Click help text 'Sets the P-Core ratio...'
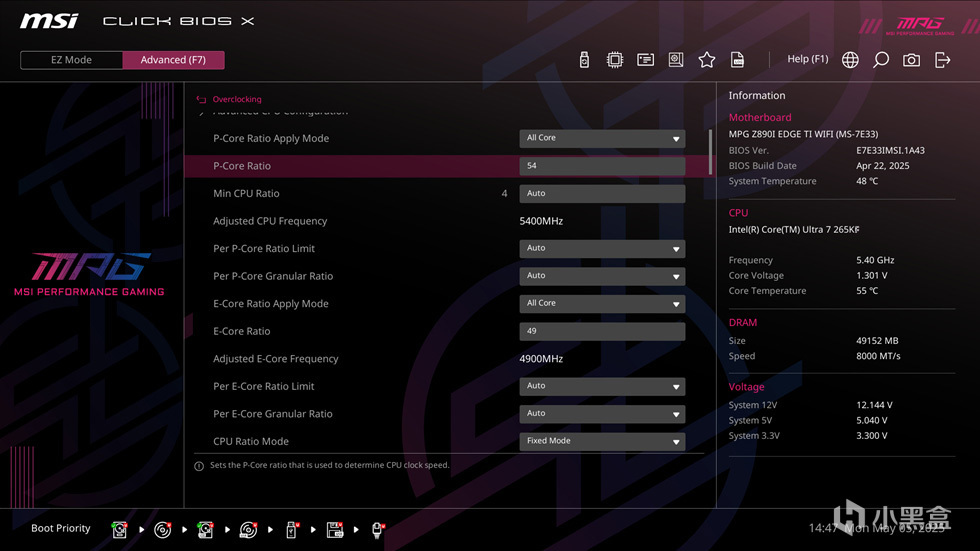This screenshot has width=980, height=551. pos(329,465)
